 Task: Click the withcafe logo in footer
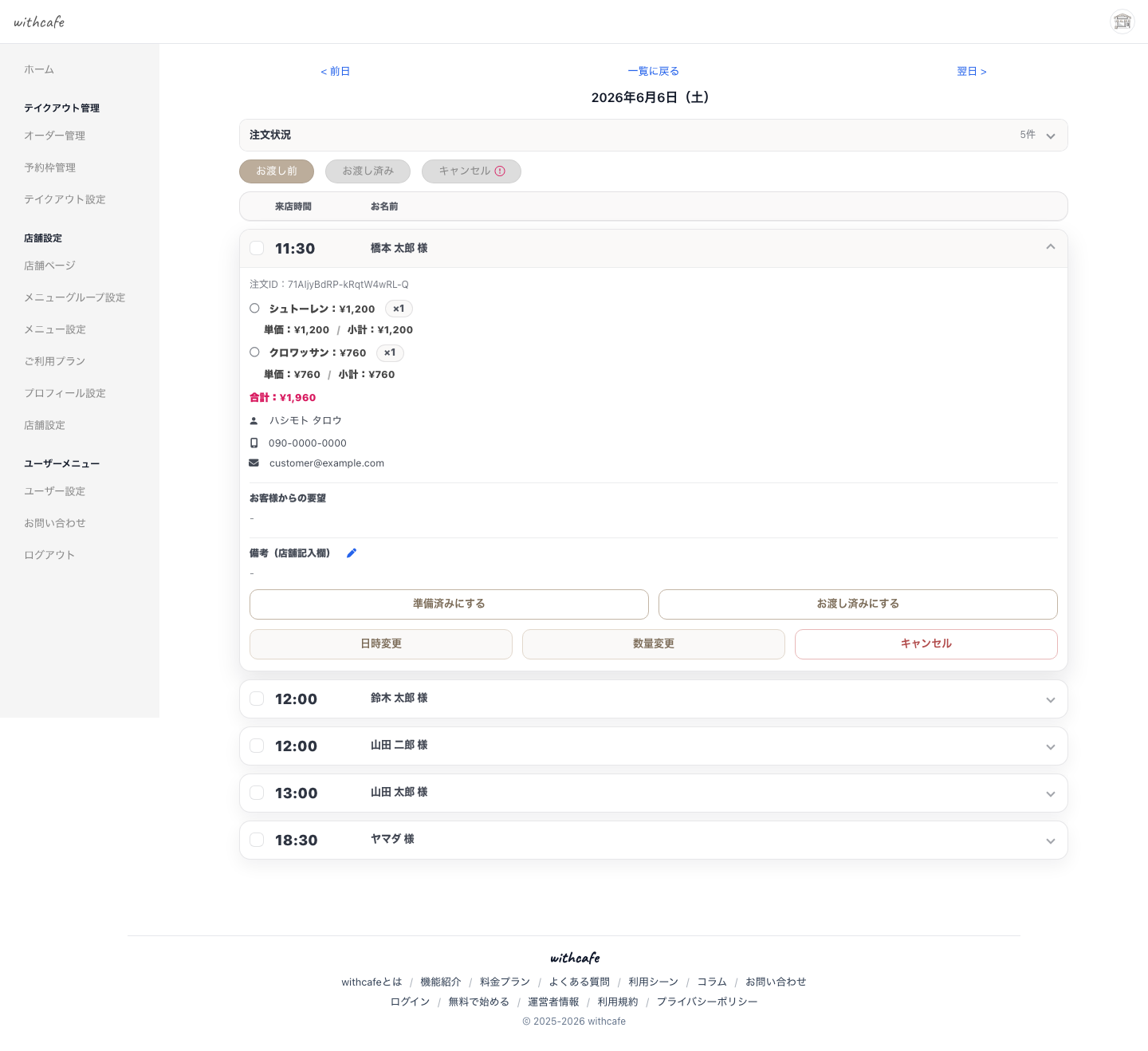(x=575, y=958)
